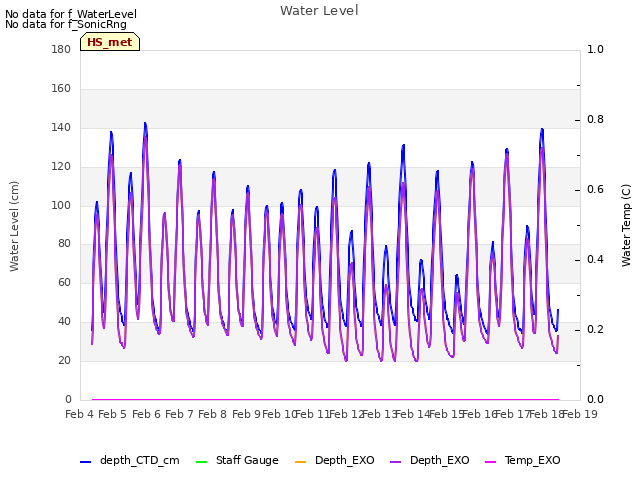Click the 0.2 tick on right axis
This screenshot has width=640, height=480.
(595, 329)
